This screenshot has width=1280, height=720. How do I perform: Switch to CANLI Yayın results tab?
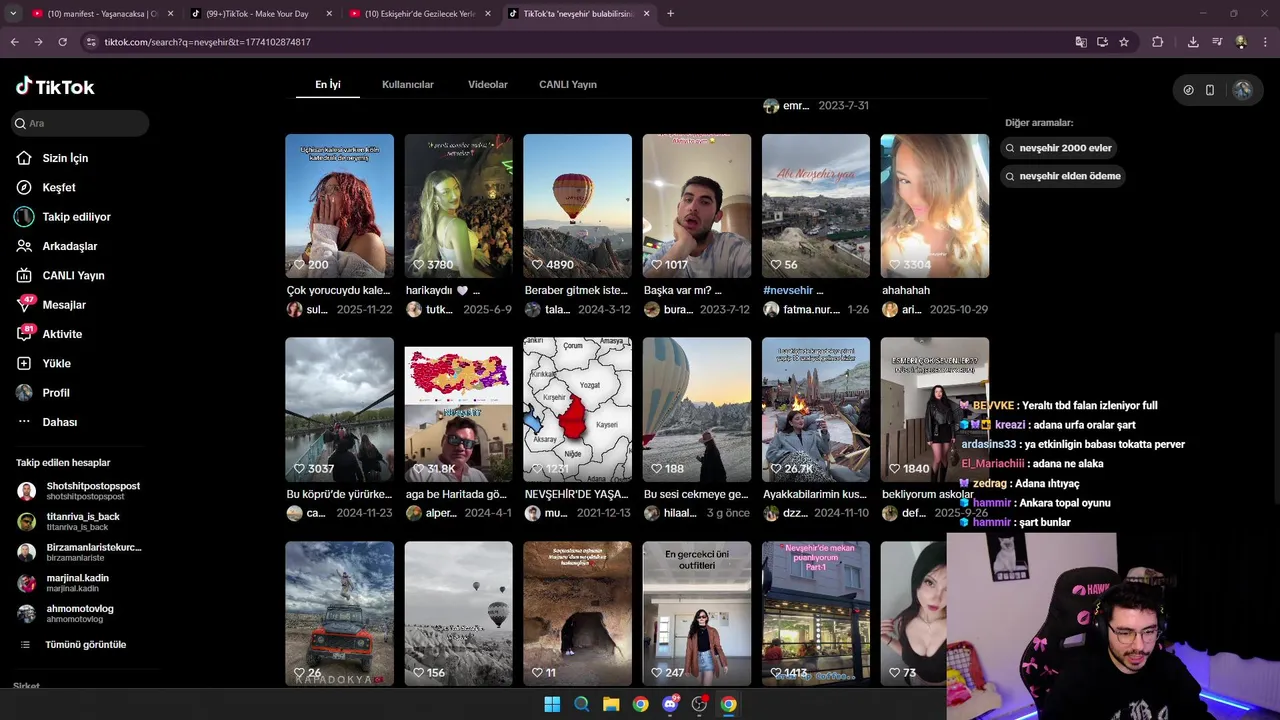click(x=568, y=84)
